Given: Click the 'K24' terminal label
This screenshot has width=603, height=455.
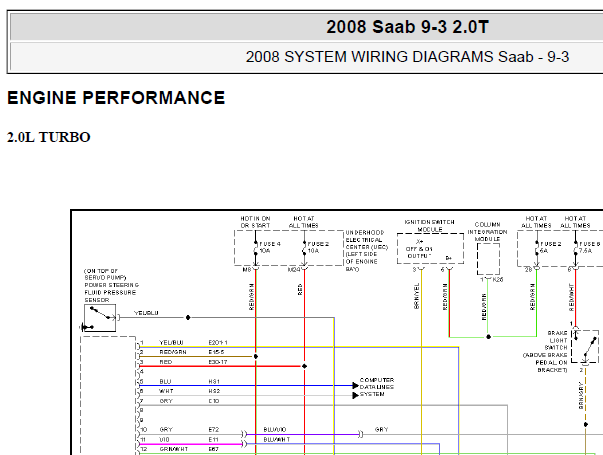Looking at the screenshot, I should tap(294, 270).
